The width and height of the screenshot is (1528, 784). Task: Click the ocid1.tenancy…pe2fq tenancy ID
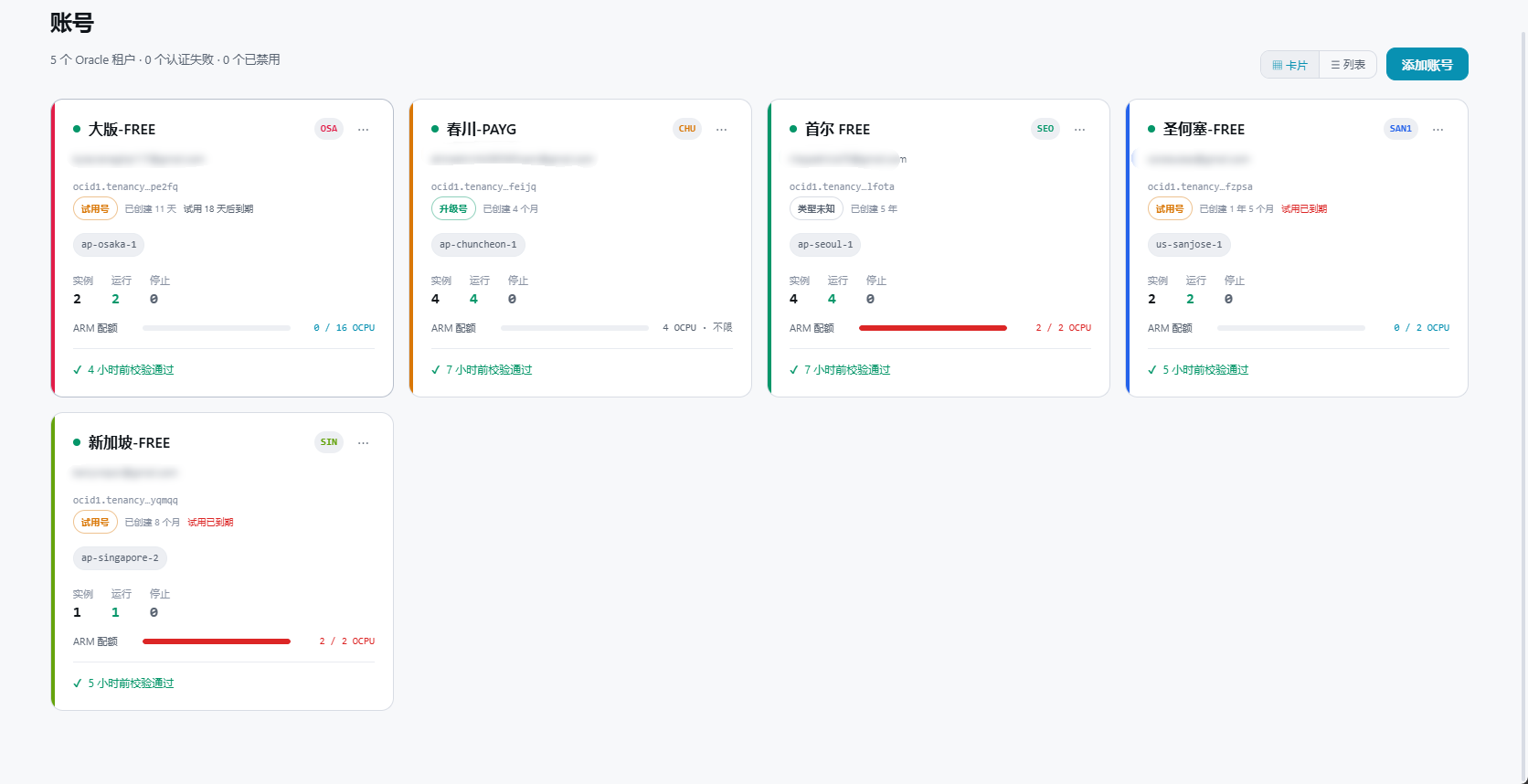(x=126, y=187)
